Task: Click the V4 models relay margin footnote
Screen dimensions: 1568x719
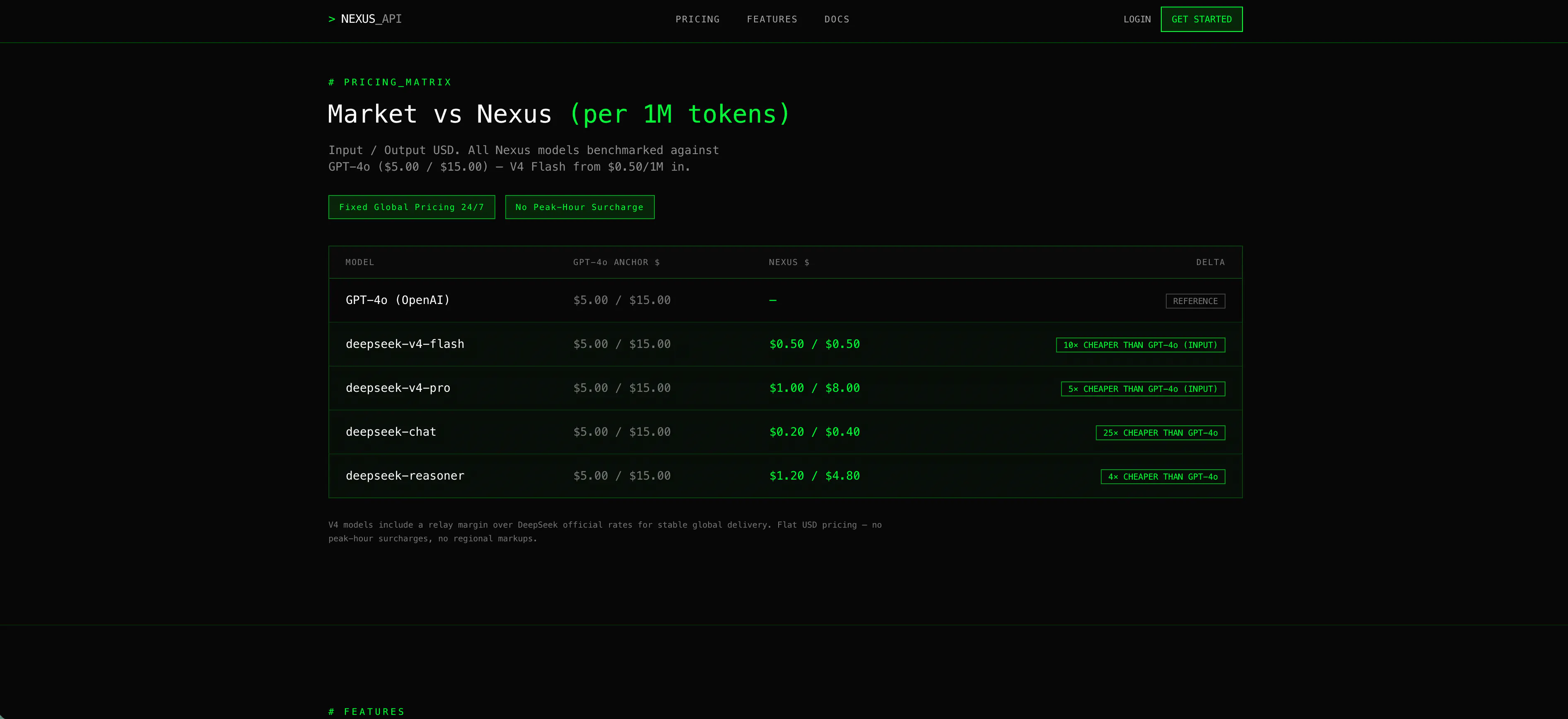Action: point(605,531)
